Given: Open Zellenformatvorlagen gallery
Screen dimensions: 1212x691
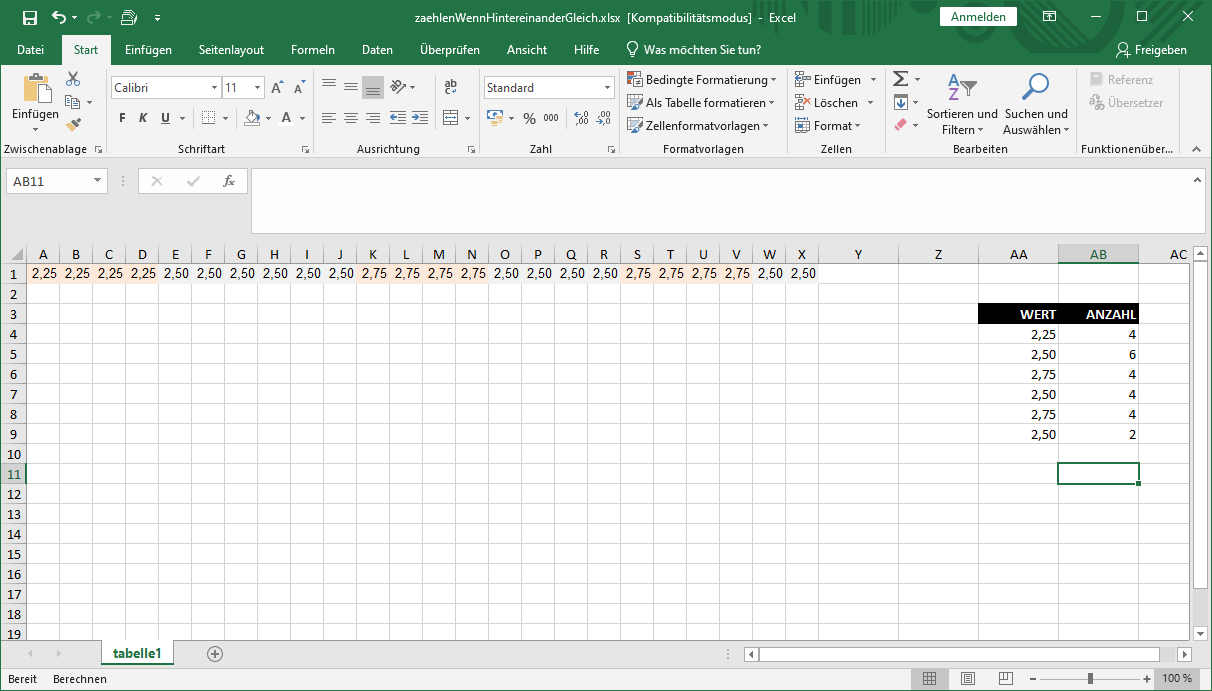Looking at the screenshot, I should click(698, 125).
